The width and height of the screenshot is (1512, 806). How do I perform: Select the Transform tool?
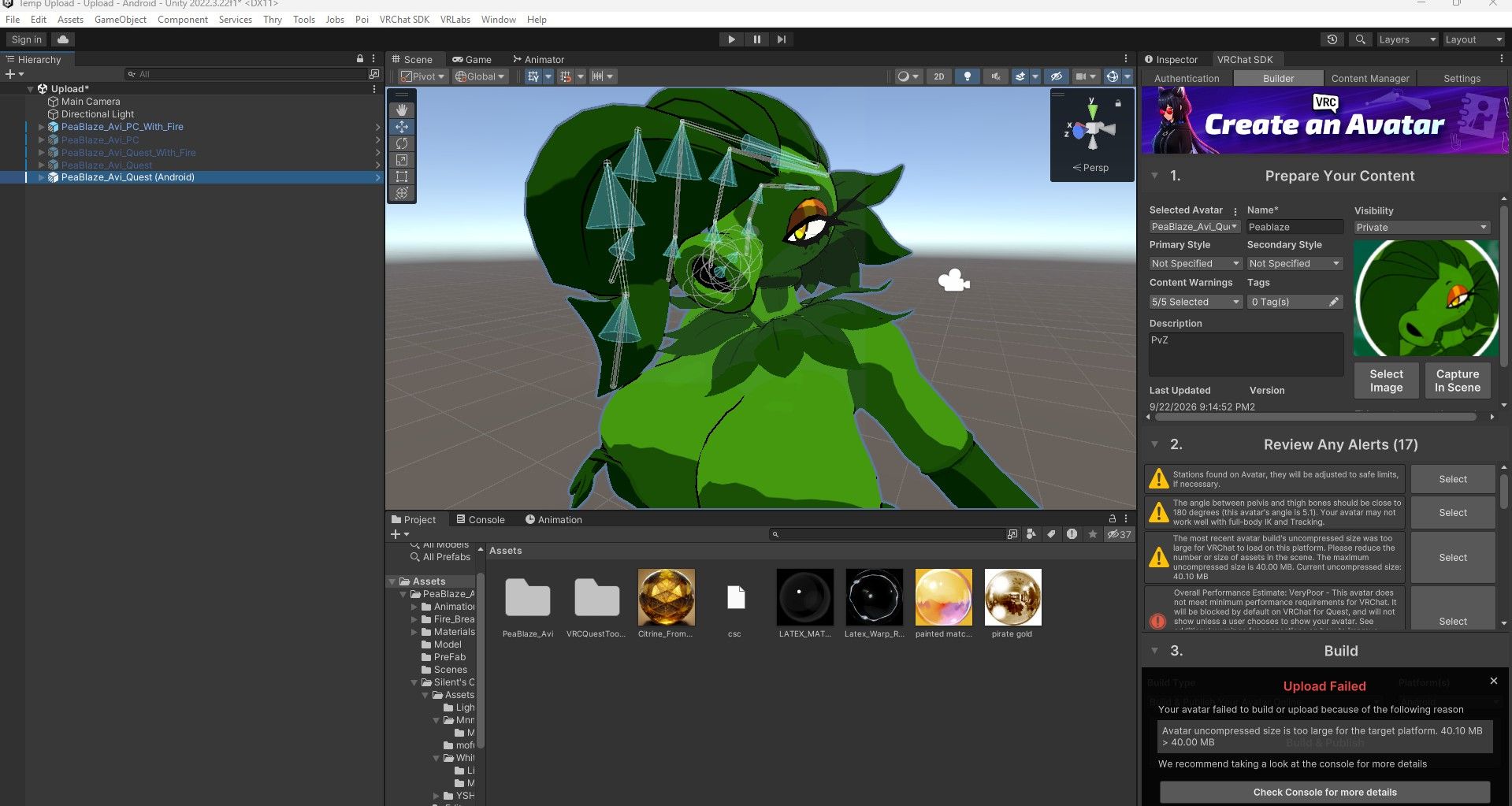click(402, 193)
